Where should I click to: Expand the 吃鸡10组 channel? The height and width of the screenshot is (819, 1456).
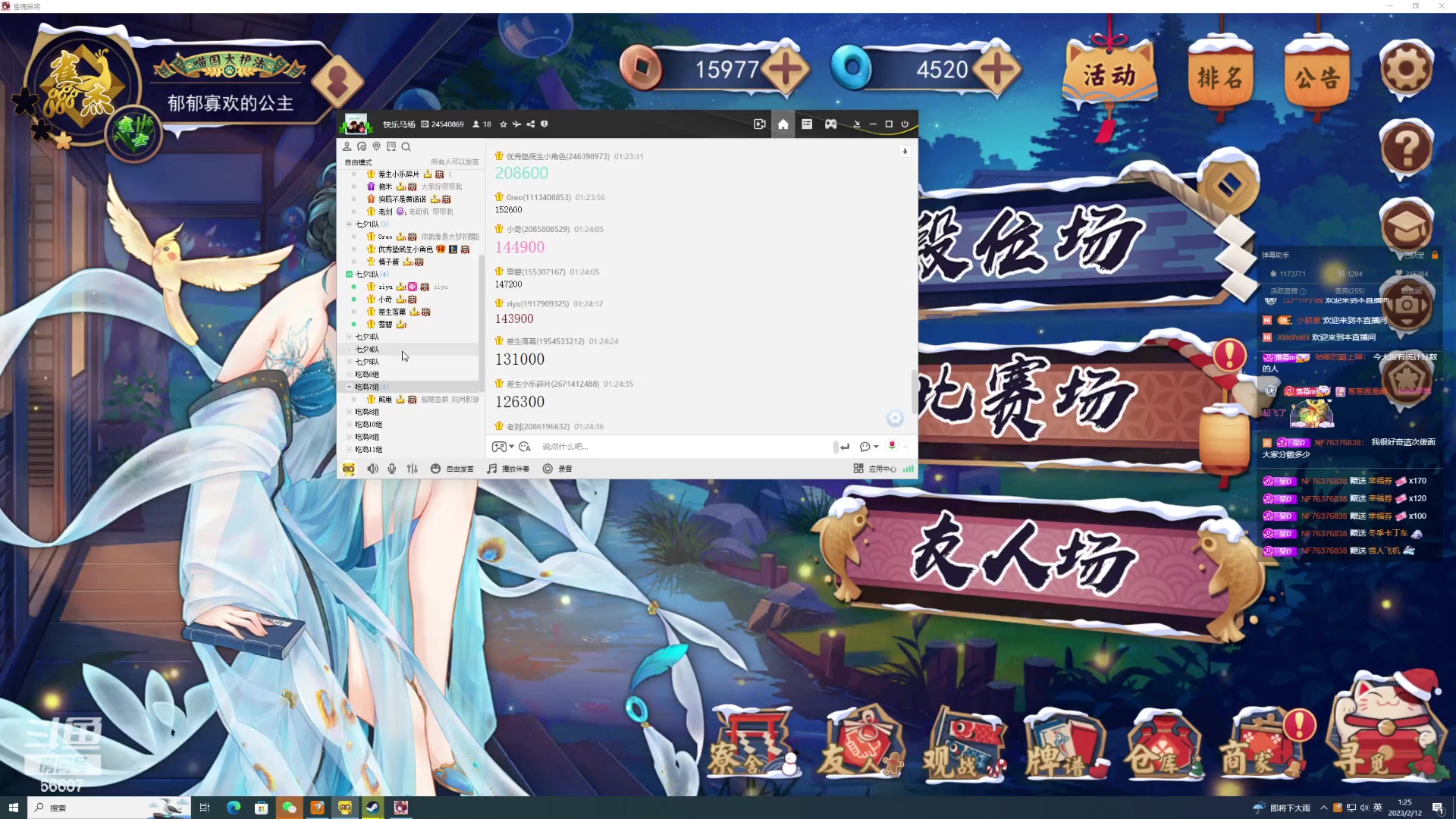(349, 425)
